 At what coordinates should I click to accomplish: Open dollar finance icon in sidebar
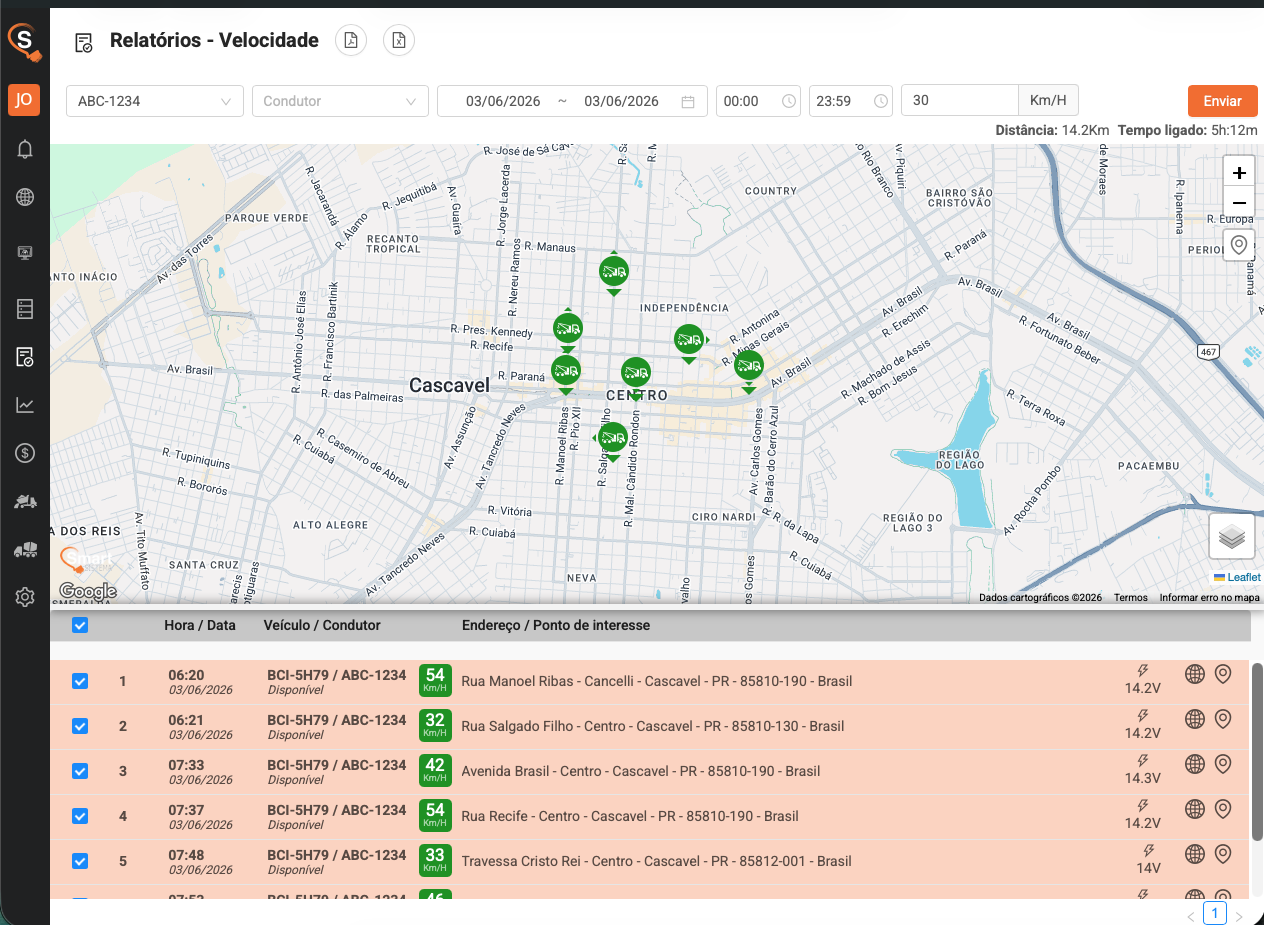coord(25,453)
